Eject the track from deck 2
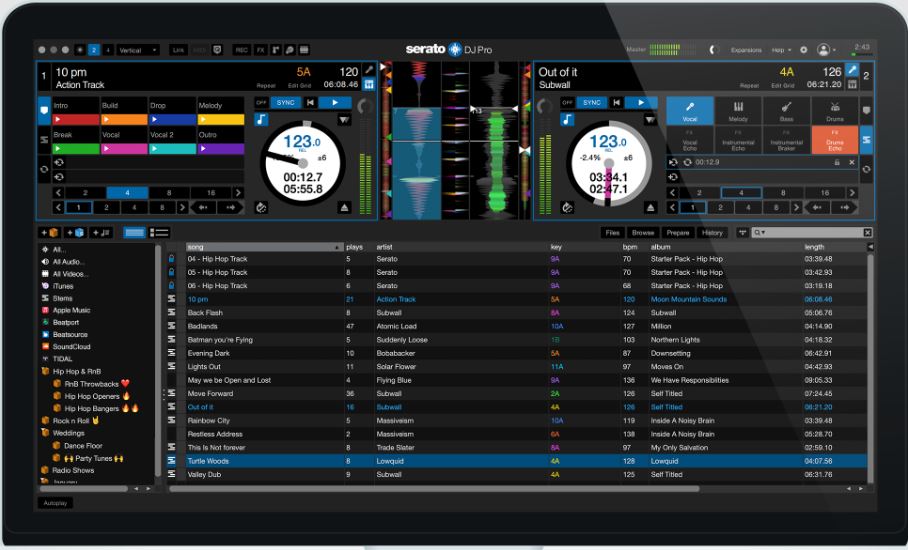The image size is (908, 550). click(x=650, y=207)
